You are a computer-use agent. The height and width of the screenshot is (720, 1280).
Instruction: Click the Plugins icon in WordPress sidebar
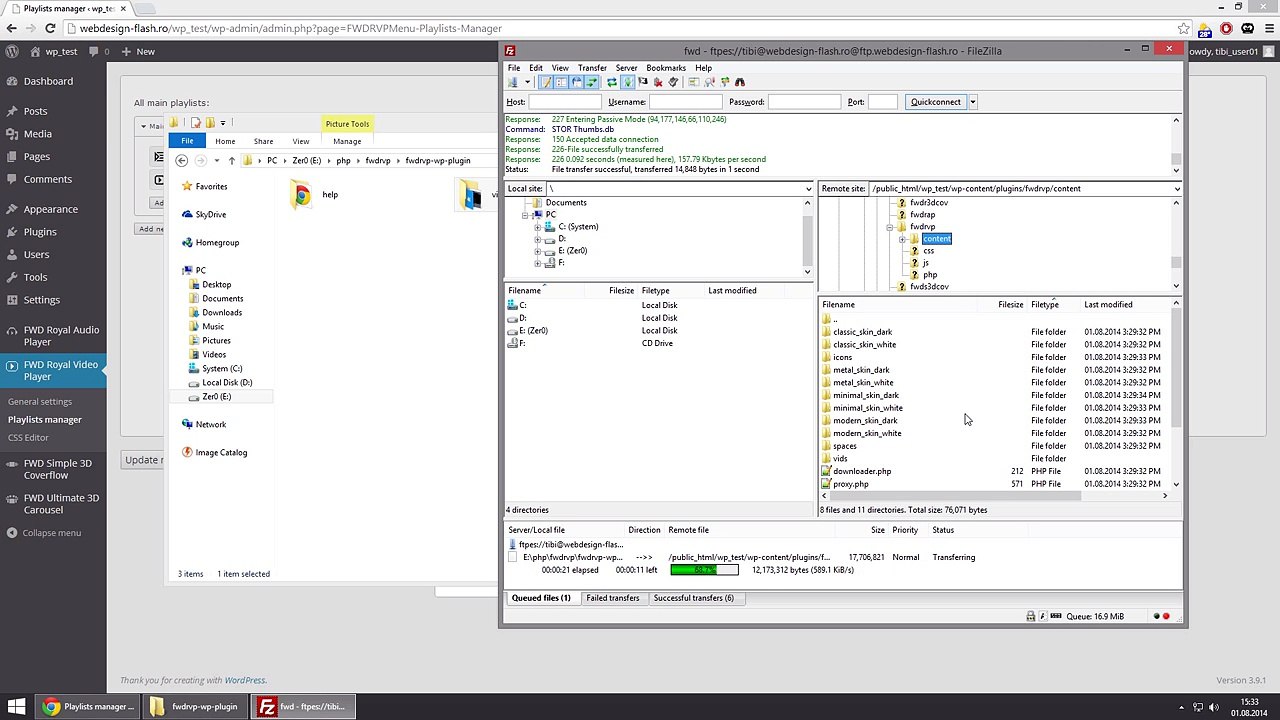12,232
